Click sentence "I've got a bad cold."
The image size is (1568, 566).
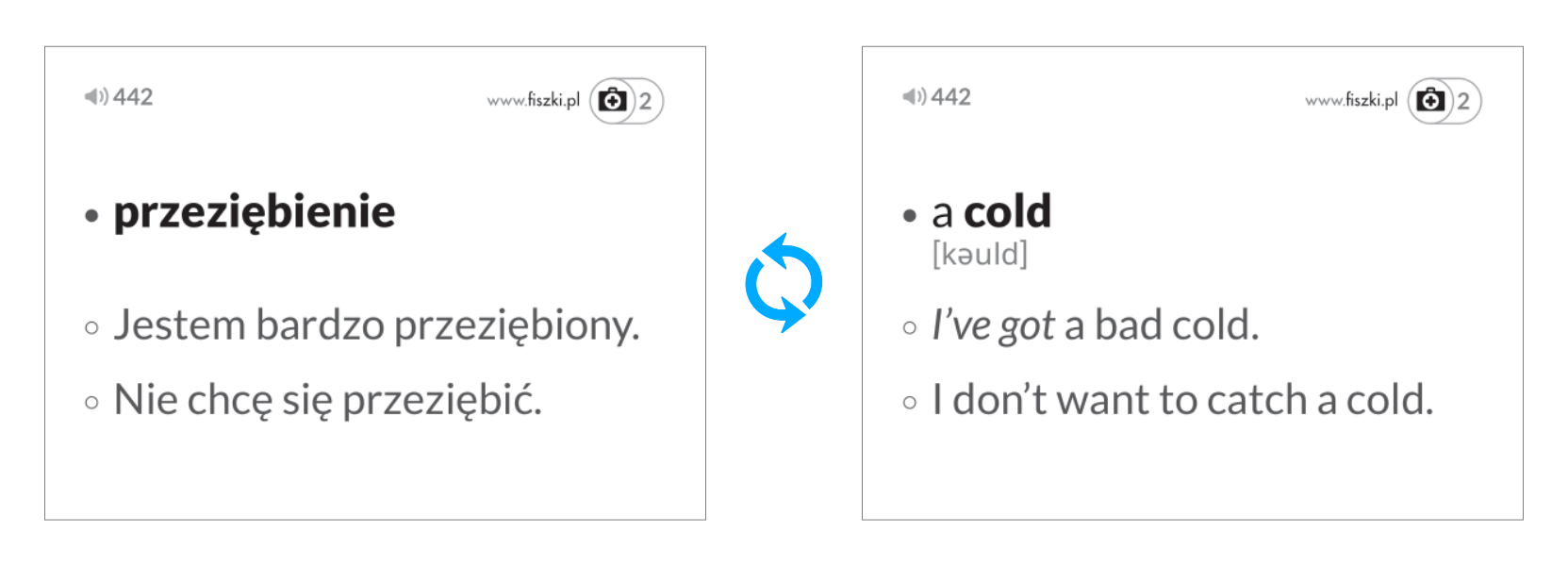[1095, 325]
